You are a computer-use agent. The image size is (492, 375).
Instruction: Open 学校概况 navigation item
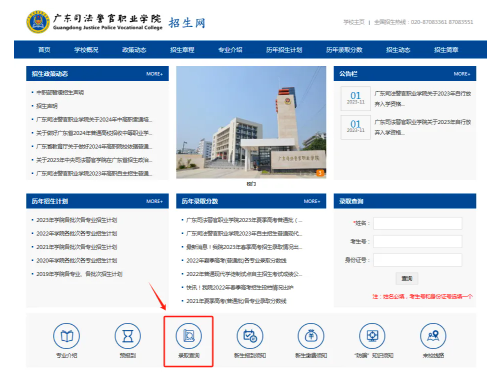click(86, 50)
